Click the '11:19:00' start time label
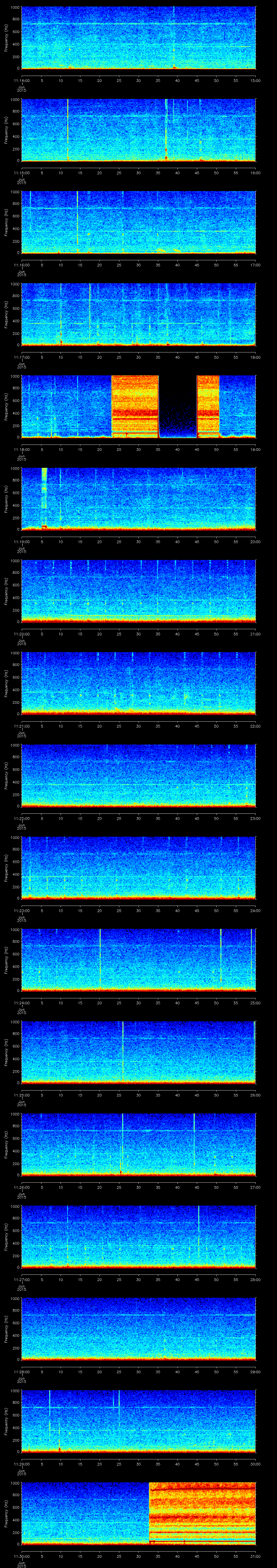Screen dimensions: 277x1568 [21, 542]
